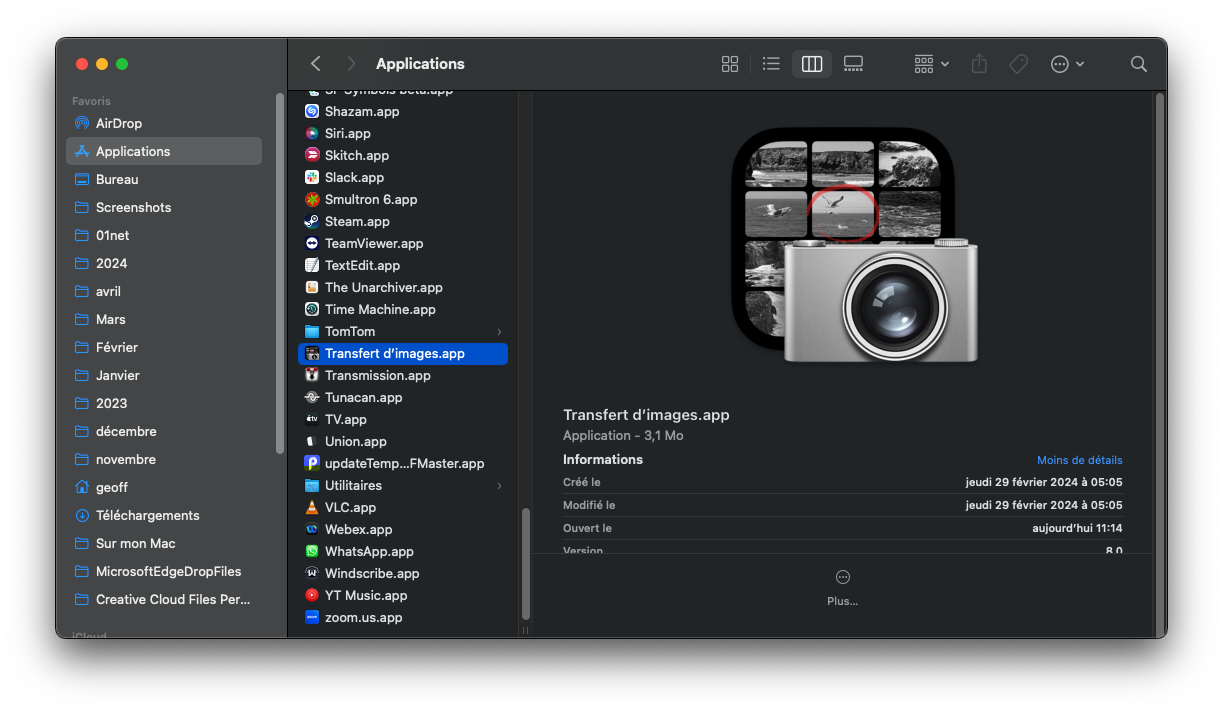Screen dimensions: 1223x712
Task: Open Bureau in the sidebar
Action: (x=164, y=179)
